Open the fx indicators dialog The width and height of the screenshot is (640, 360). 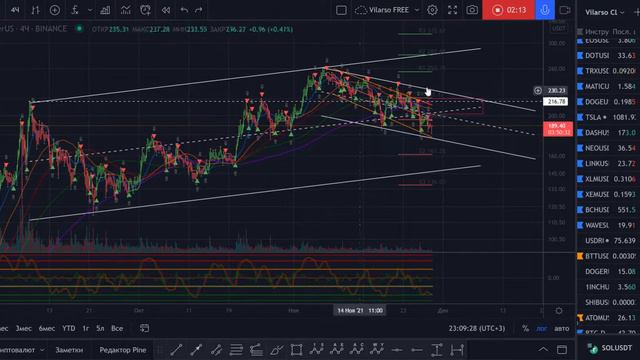click(x=75, y=10)
